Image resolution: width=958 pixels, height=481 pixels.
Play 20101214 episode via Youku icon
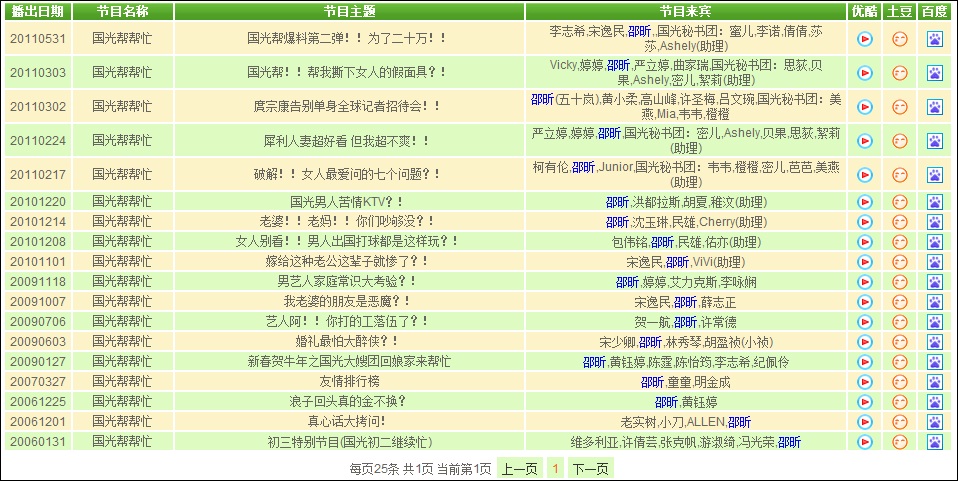point(864,222)
